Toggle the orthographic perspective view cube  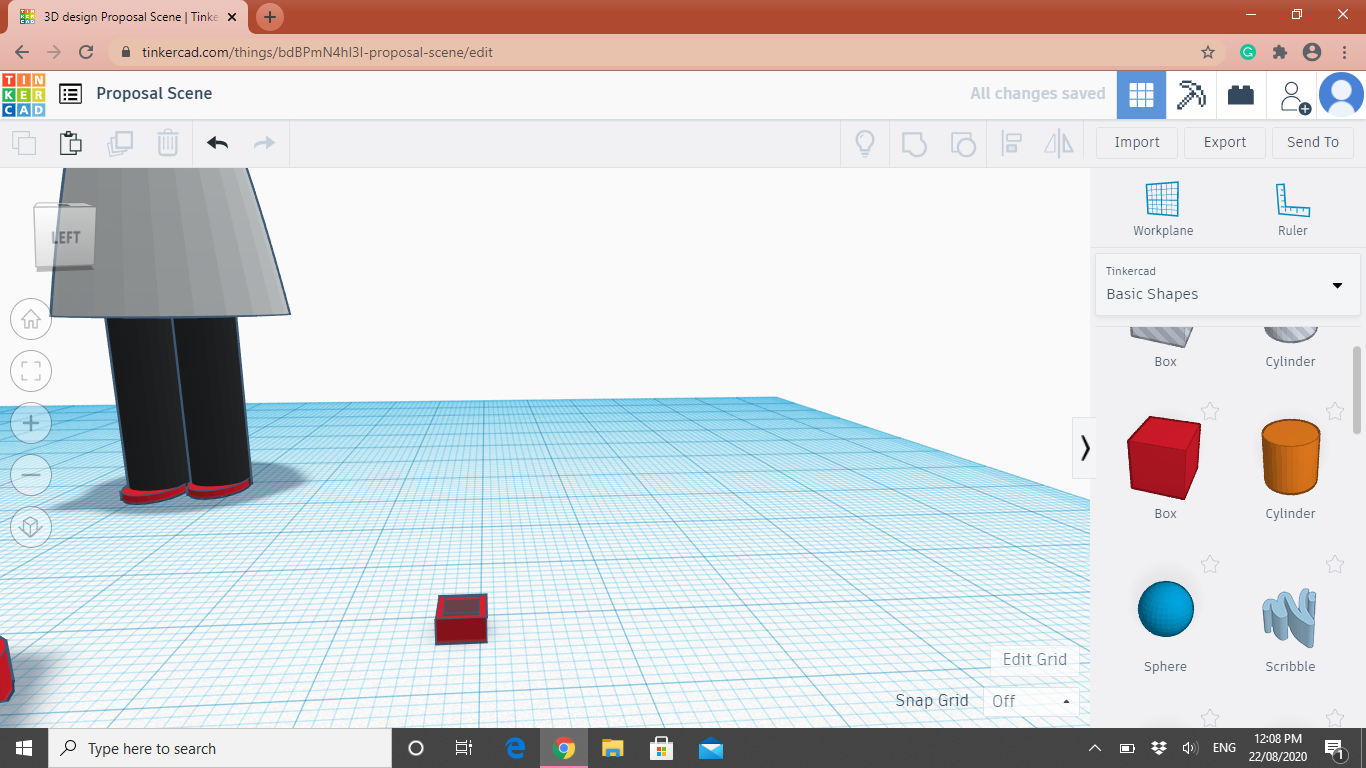(x=31, y=526)
